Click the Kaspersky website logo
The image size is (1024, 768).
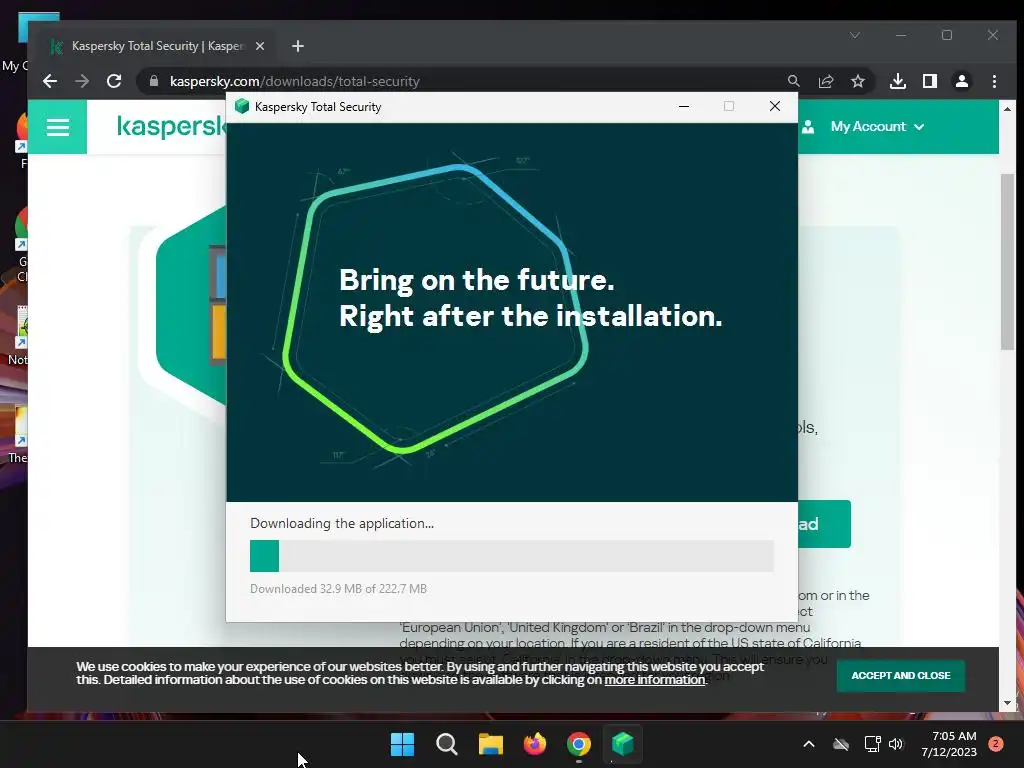(x=171, y=126)
